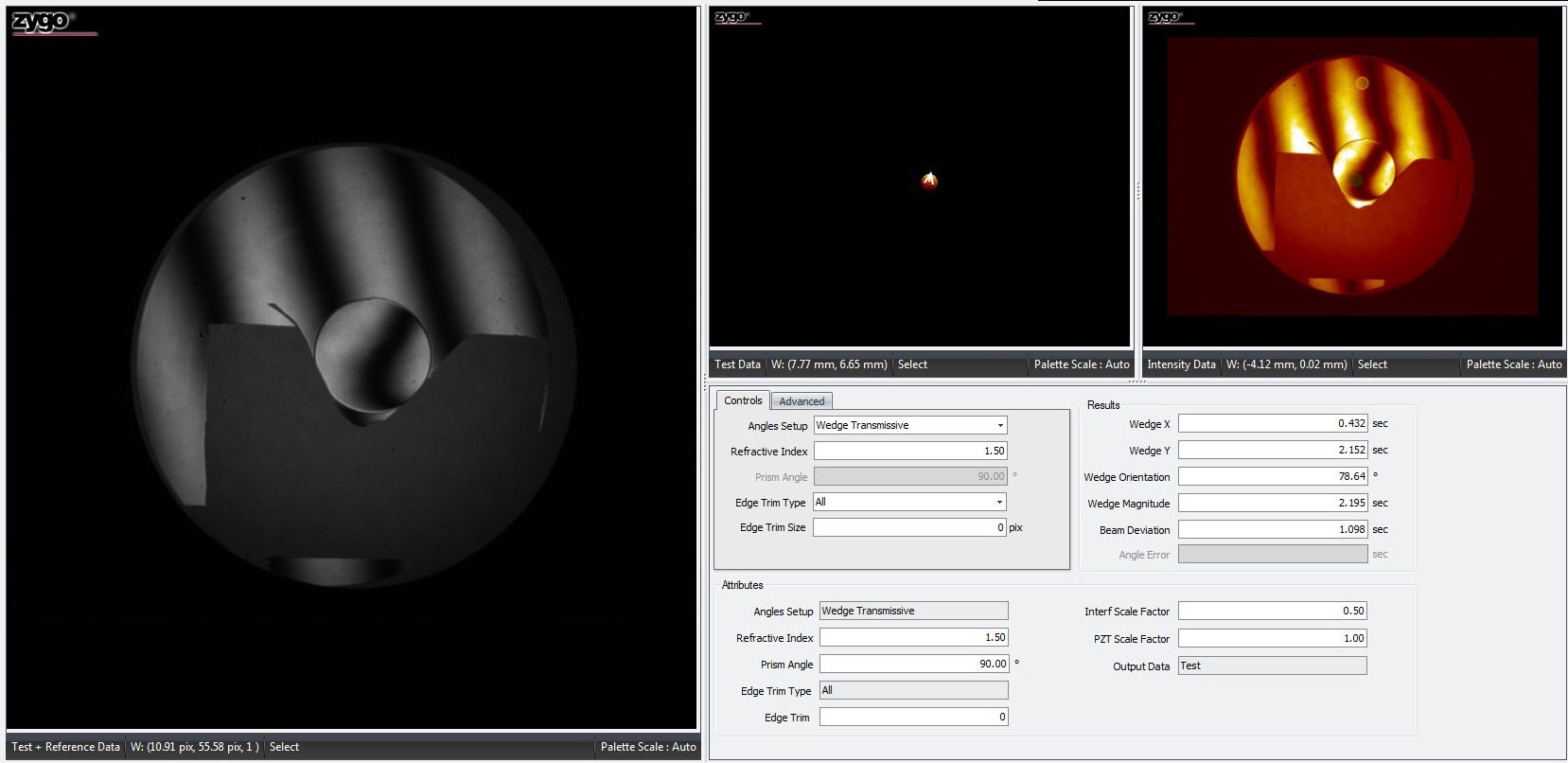Viewport: 1568px width, 763px height.
Task: Click the Zygo logo in the Intensity Data plot
Action: point(1164,18)
